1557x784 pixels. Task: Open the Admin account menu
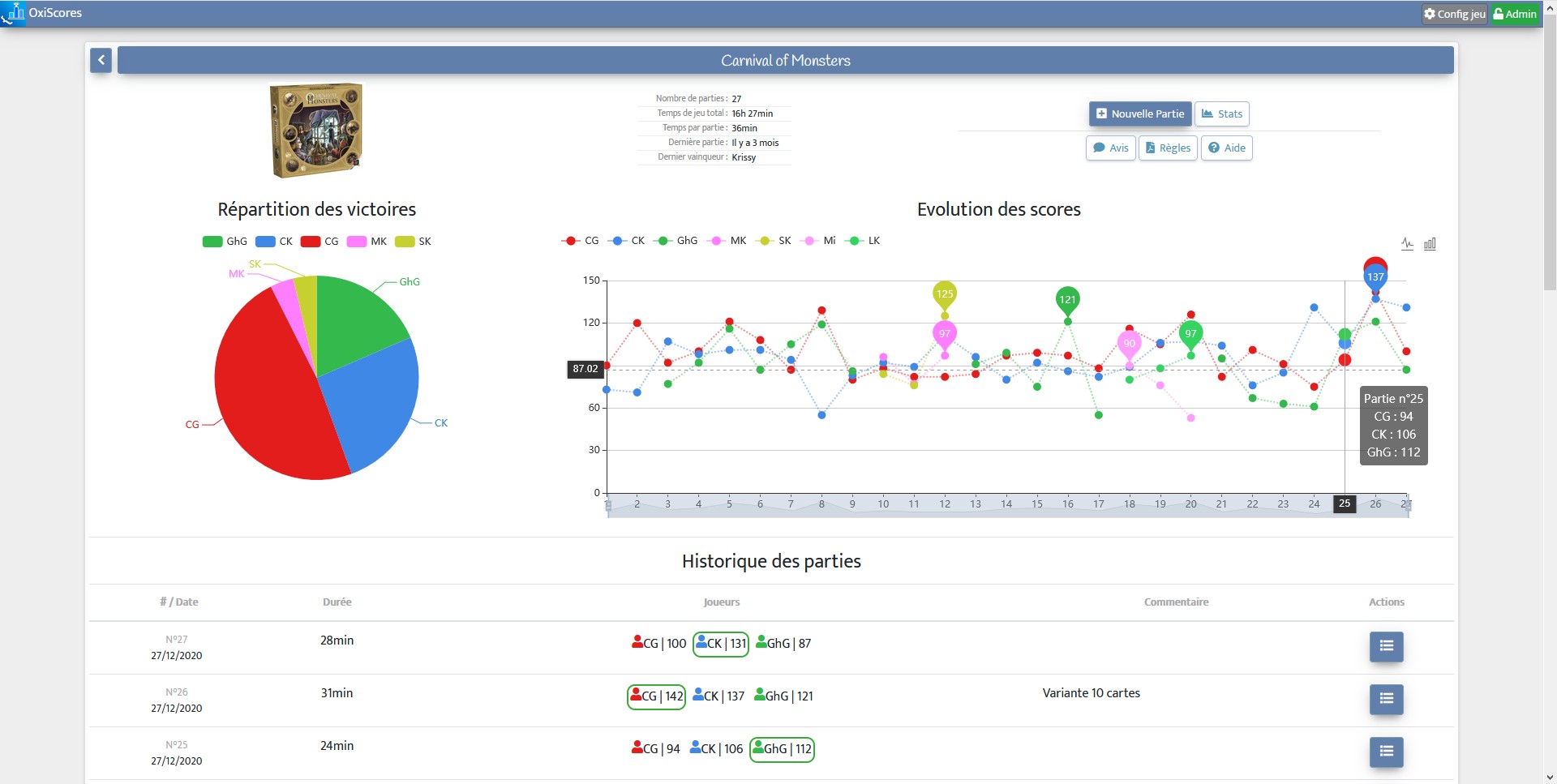click(x=1515, y=14)
